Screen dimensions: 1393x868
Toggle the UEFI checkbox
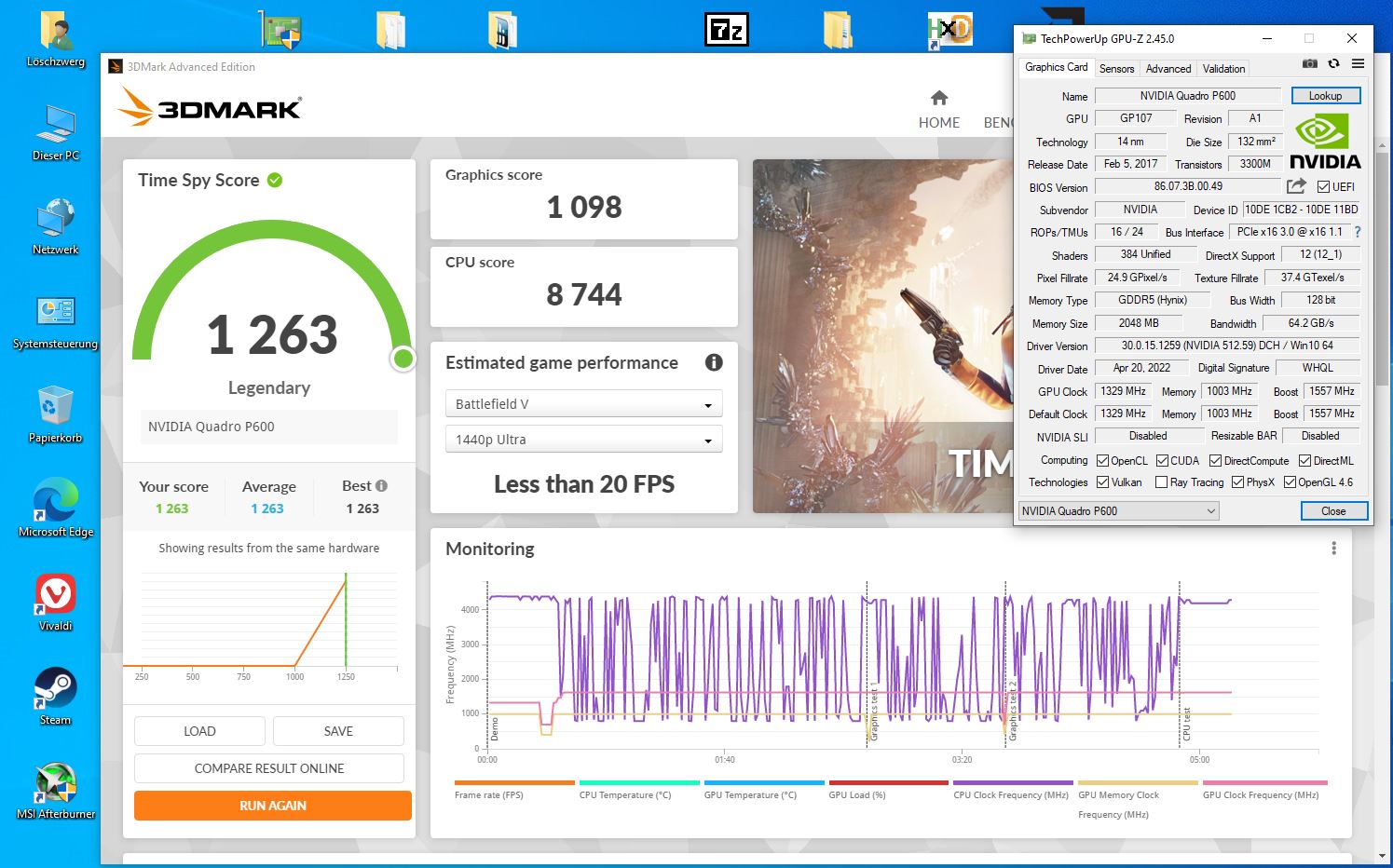tap(1323, 187)
